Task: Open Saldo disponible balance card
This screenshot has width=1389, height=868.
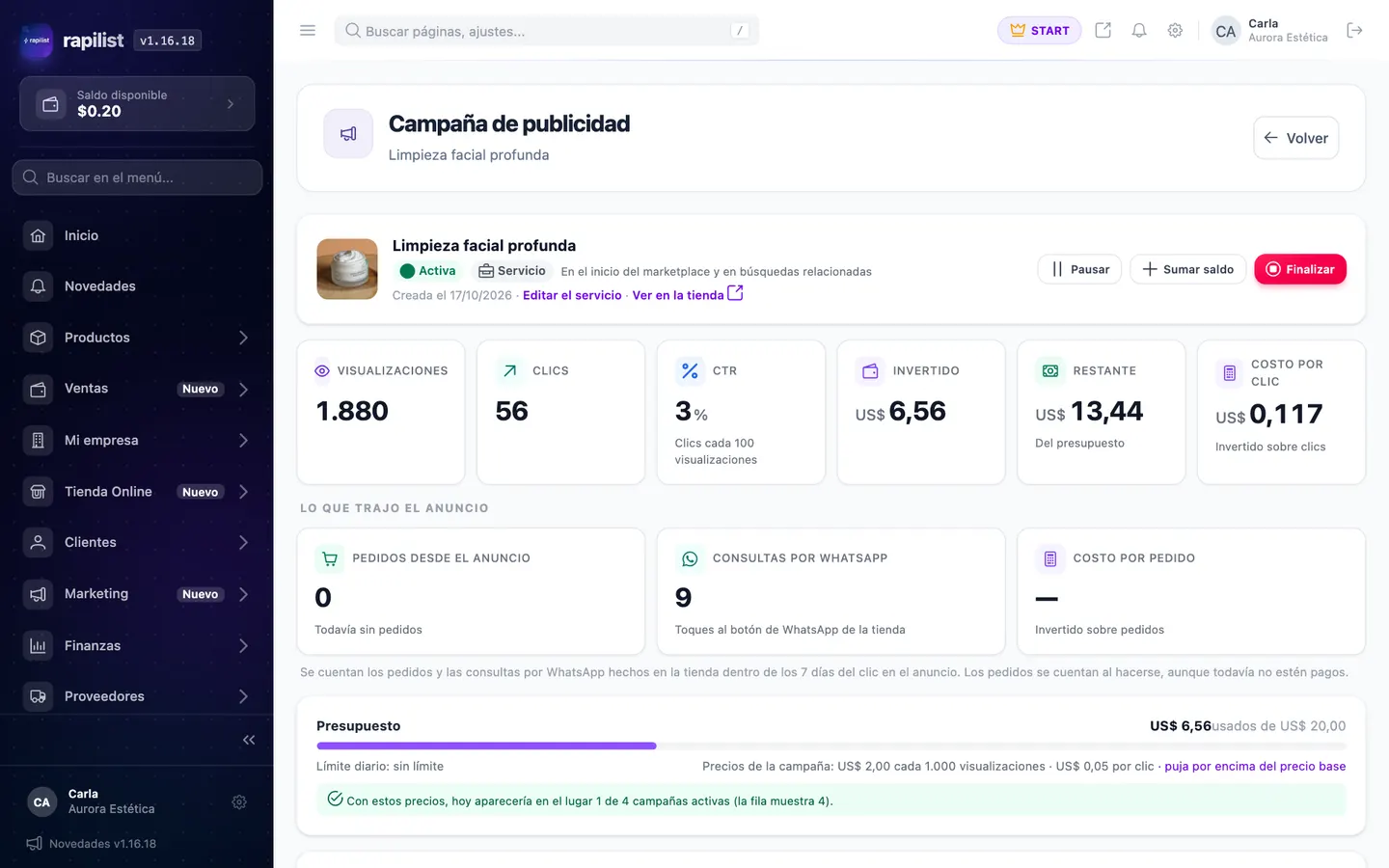Action: (137, 103)
